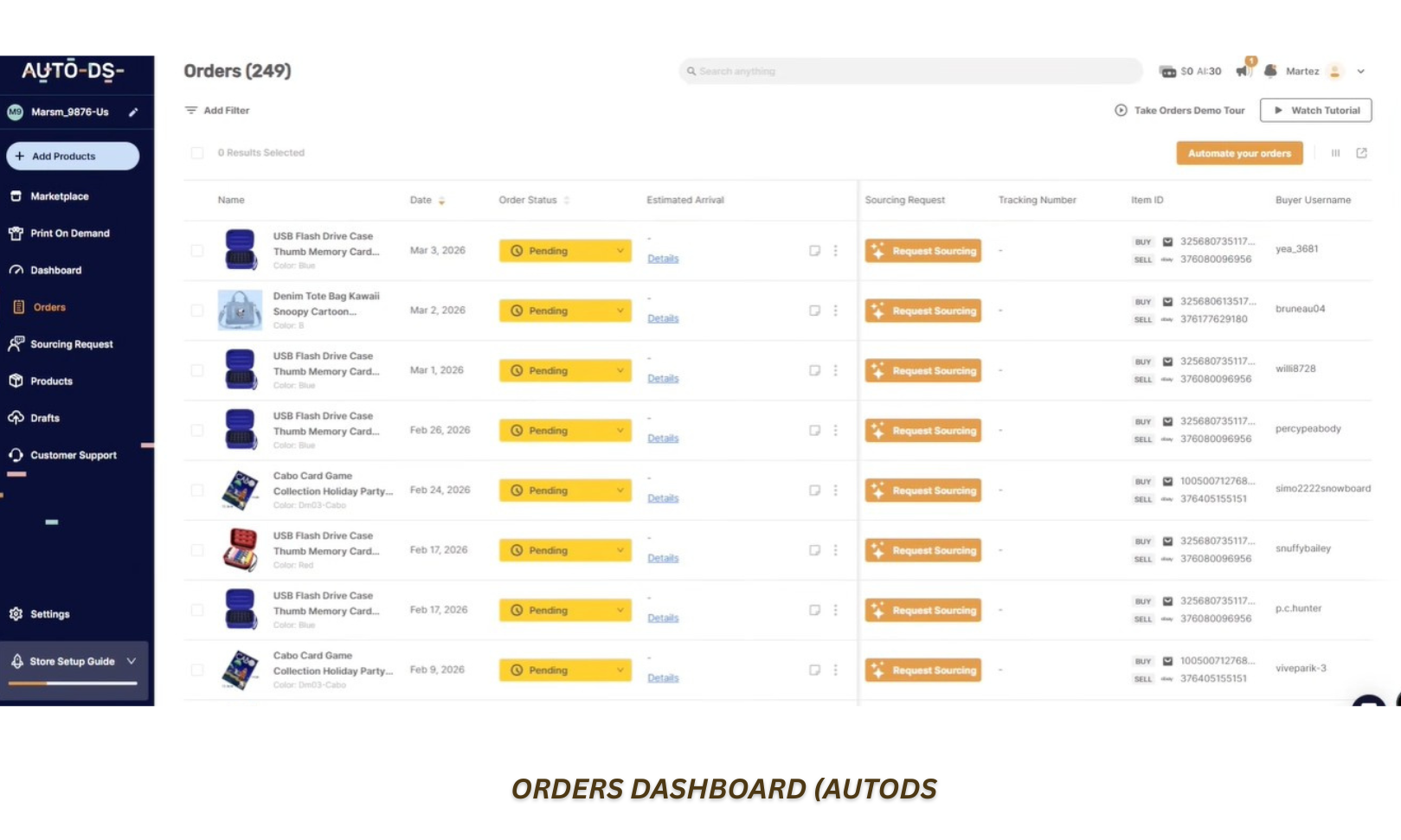Expand the Store Setup Guide panel
The image size is (1401, 840).
(132, 661)
